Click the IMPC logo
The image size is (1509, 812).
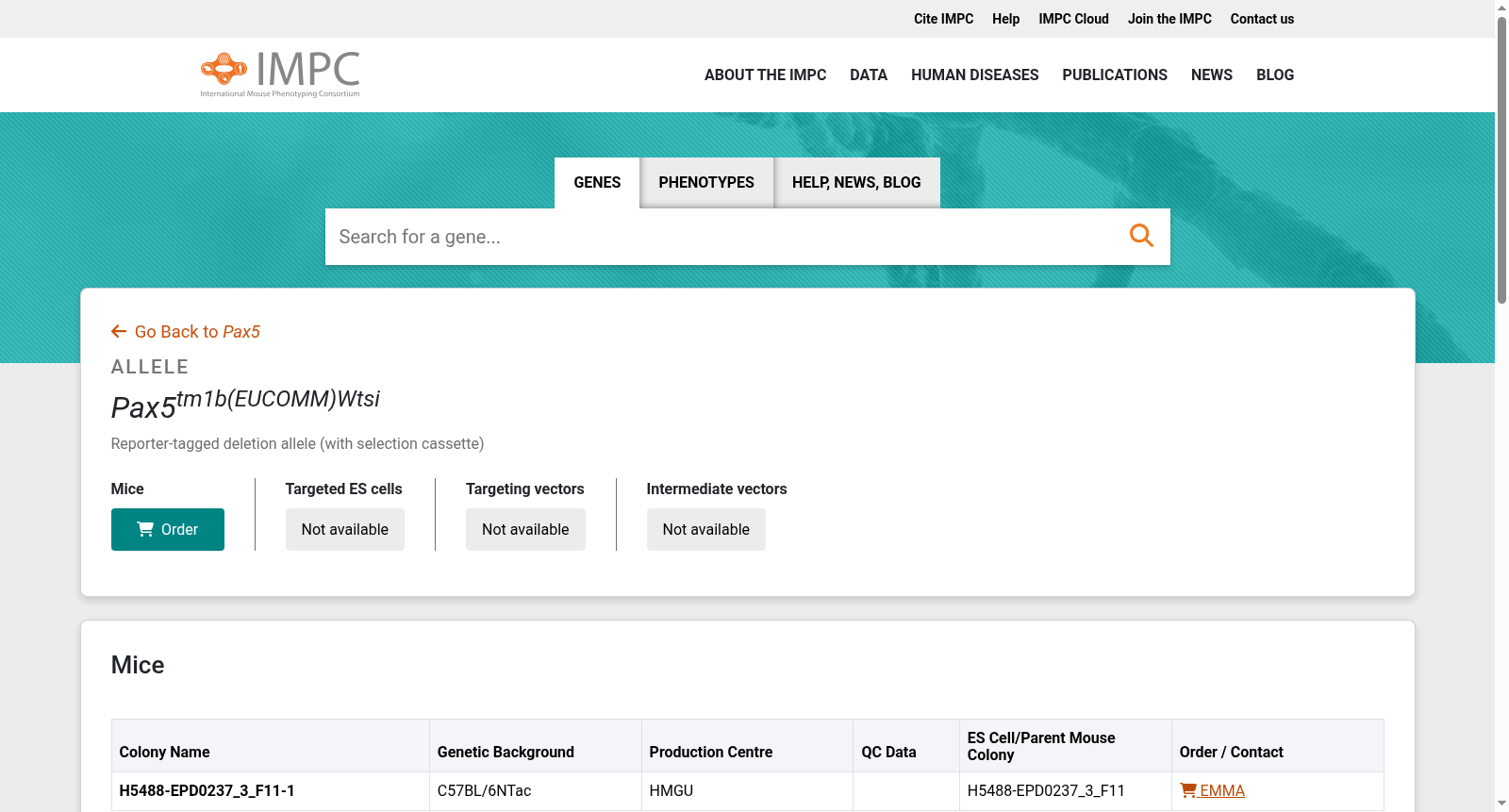pyautogui.click(x=280, y=75)
